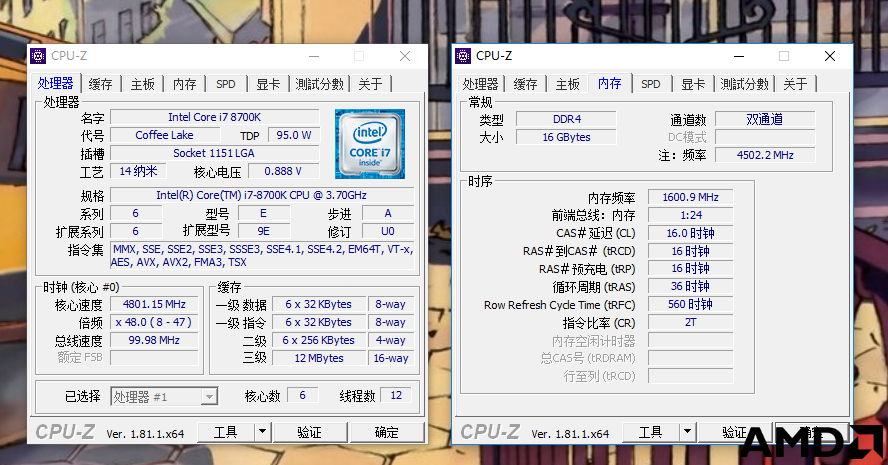Click the 2T command rate value
This screenshot has height=465, width=888.
point(690,323)
